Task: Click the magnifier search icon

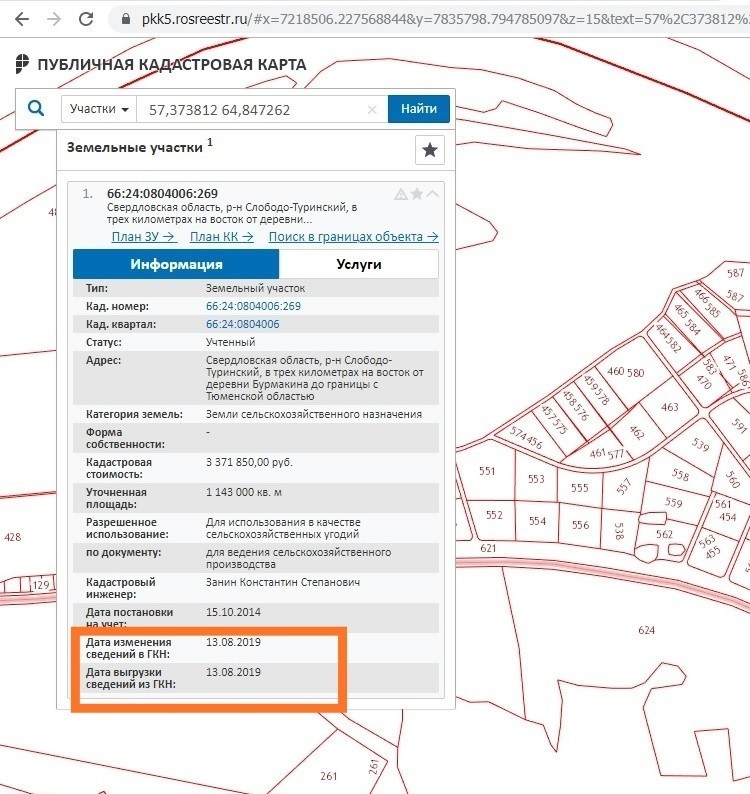Action: pyautogui.click(x=36, y=109)
